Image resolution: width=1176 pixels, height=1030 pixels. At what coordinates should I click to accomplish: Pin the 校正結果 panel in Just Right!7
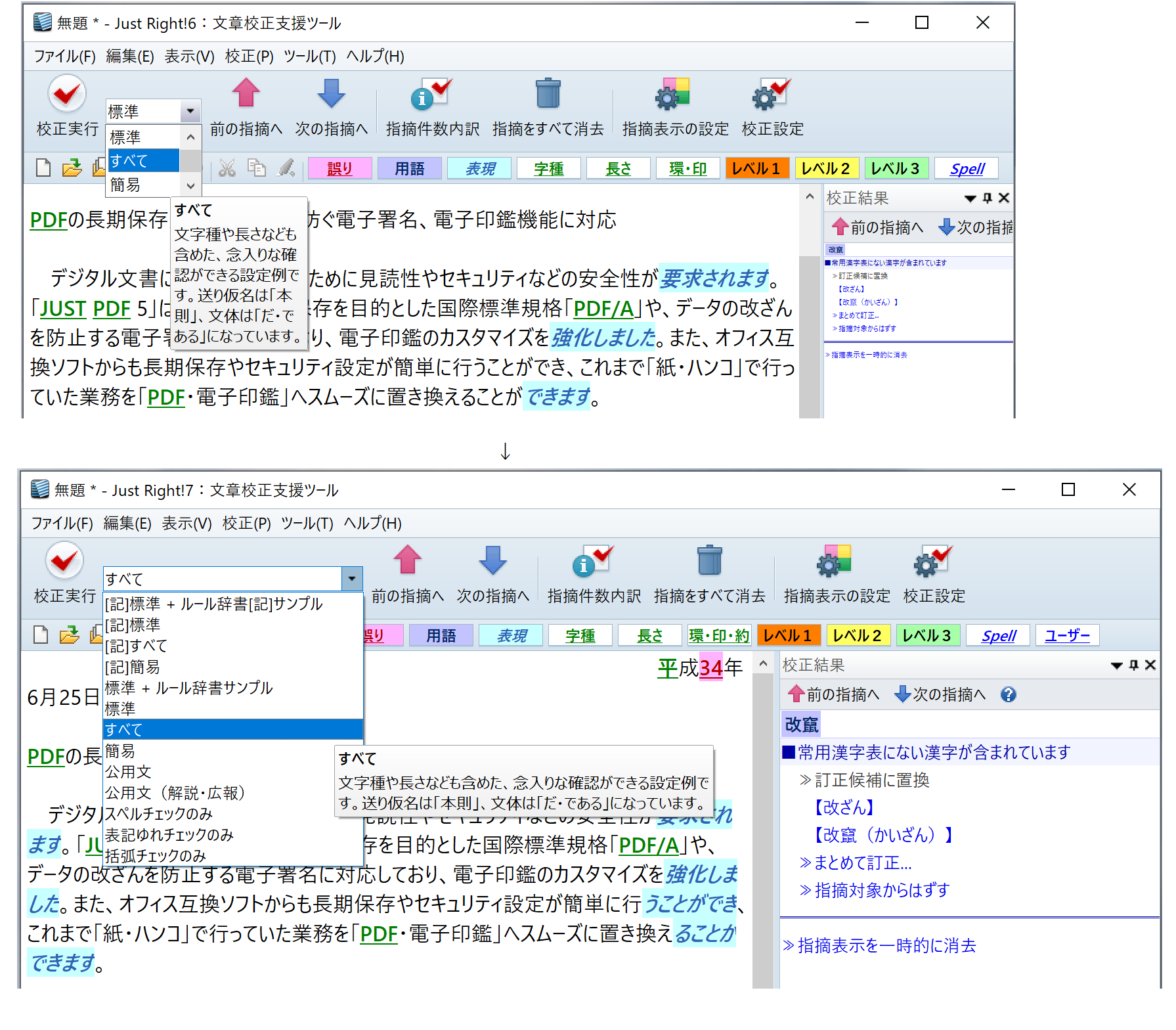1134,665
